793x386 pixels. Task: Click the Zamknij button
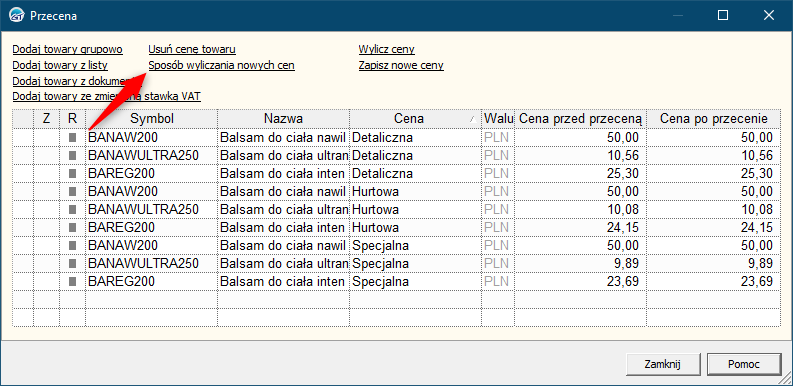(x=663, y=364)
